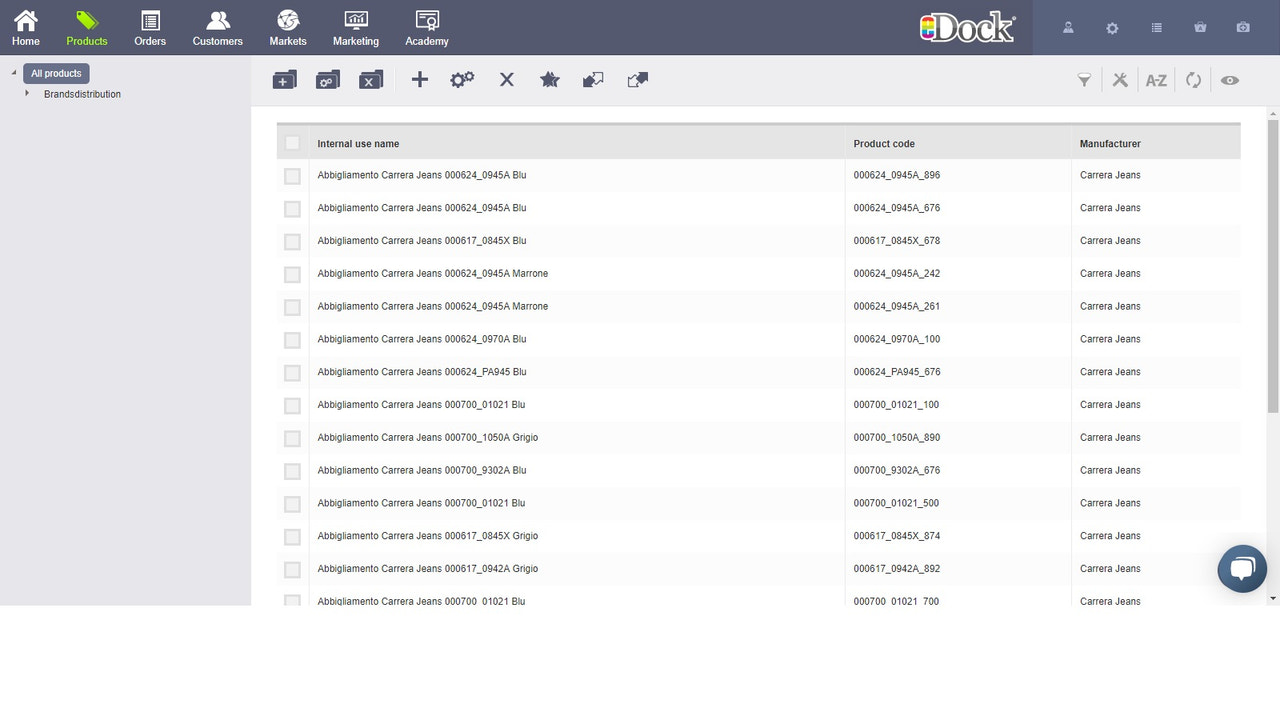Check the first Abbigliamento Carrera Jeans row checkbox
This screenshot has width=1280, height=720.
point(292,176)
